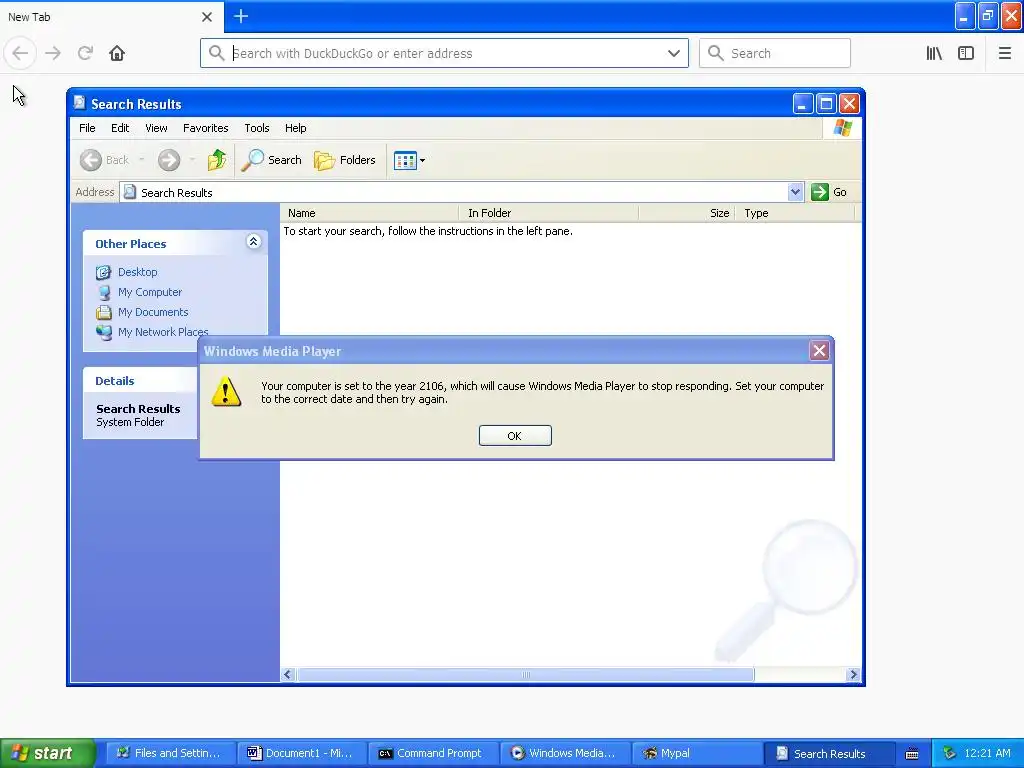Click OK in Windows Media Player dialog
1024x768 pixels.
tap(515, 436)
